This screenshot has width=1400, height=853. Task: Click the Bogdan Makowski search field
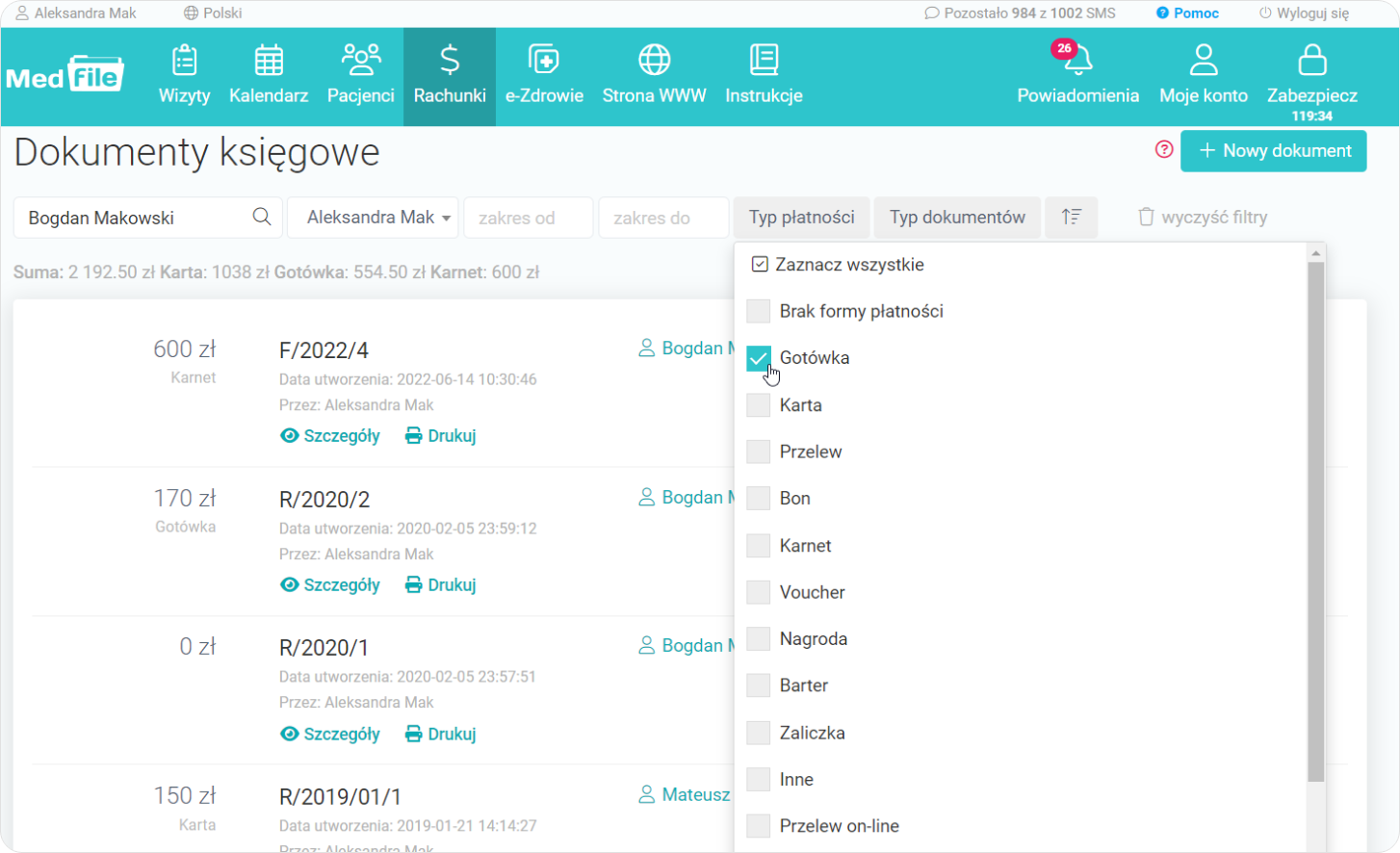[x=148, y=218]
